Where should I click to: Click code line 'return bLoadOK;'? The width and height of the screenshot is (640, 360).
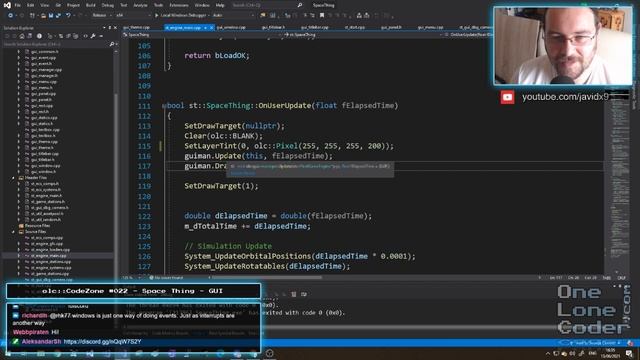pyautogui.click(x=216, y=56)
